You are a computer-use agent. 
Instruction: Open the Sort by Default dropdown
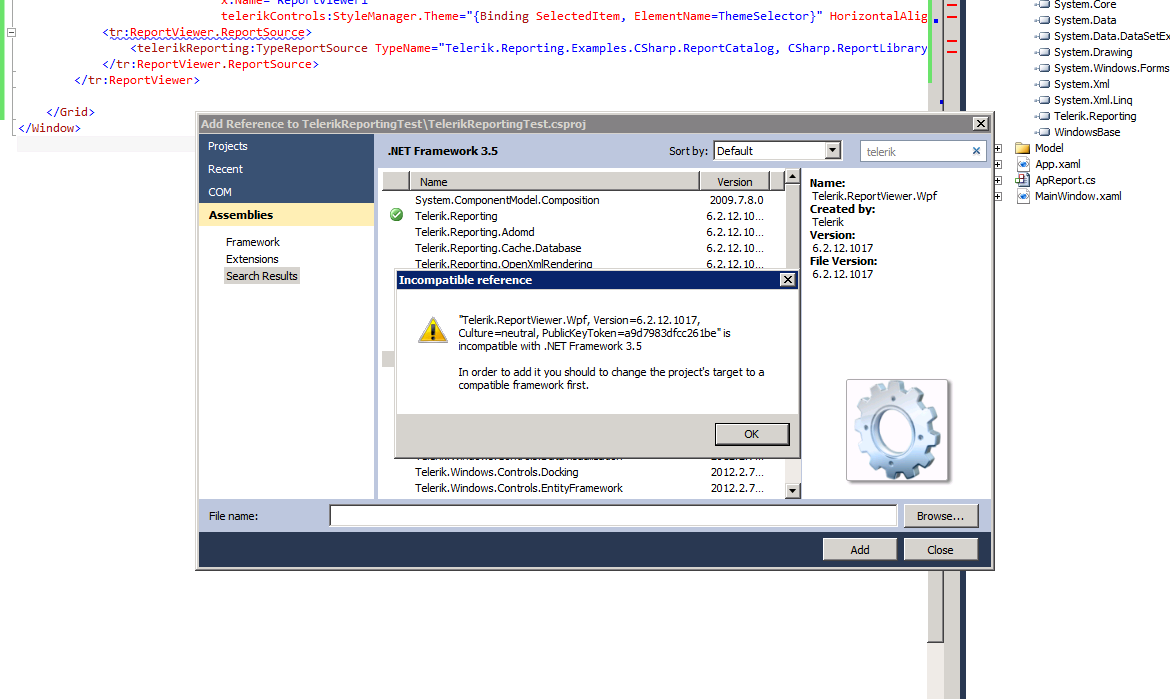click(x=833, y=151)
